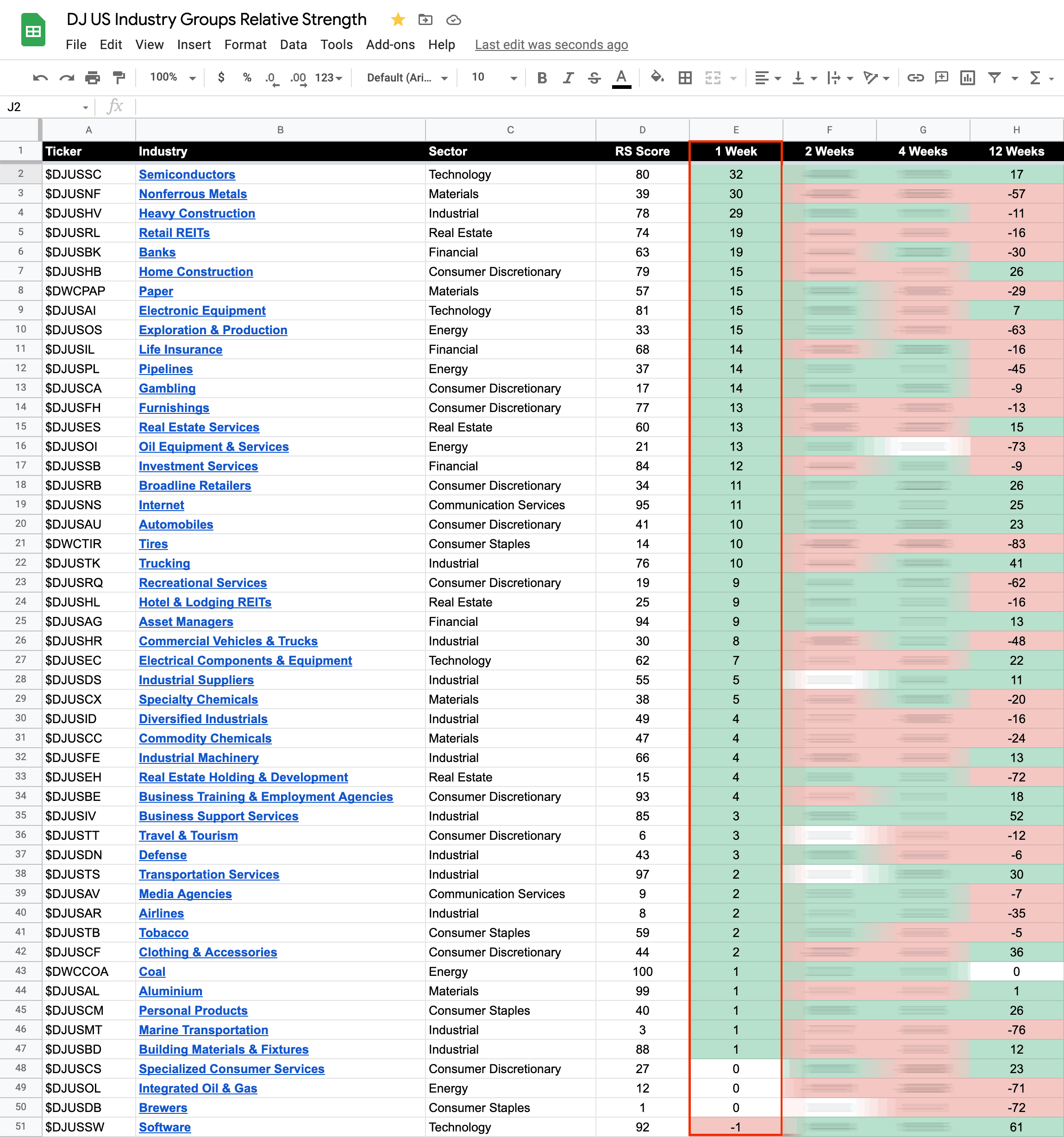This screenshot has width=1064, height=1137.
Task: Open the Tools menu
Action: 336,44
